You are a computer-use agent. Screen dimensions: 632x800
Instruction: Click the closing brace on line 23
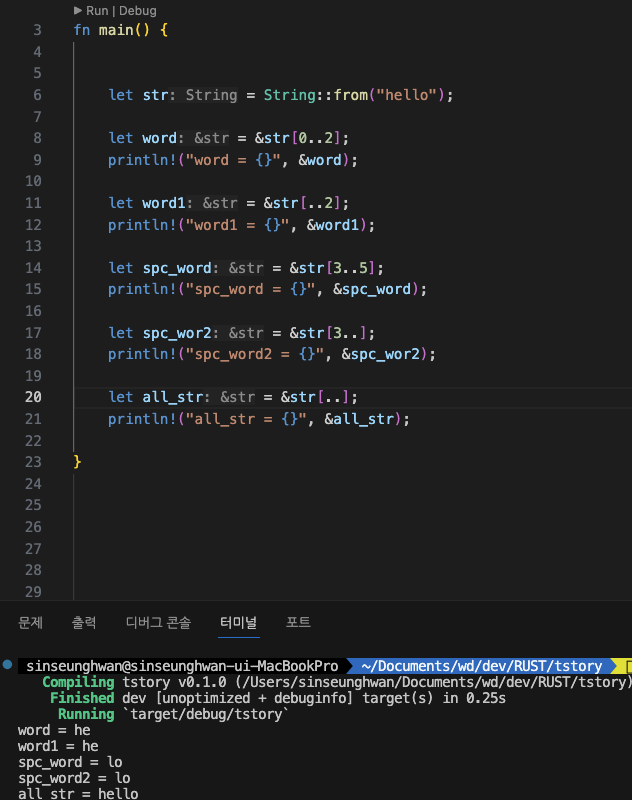pyautogui.click(x=77, y=462)
